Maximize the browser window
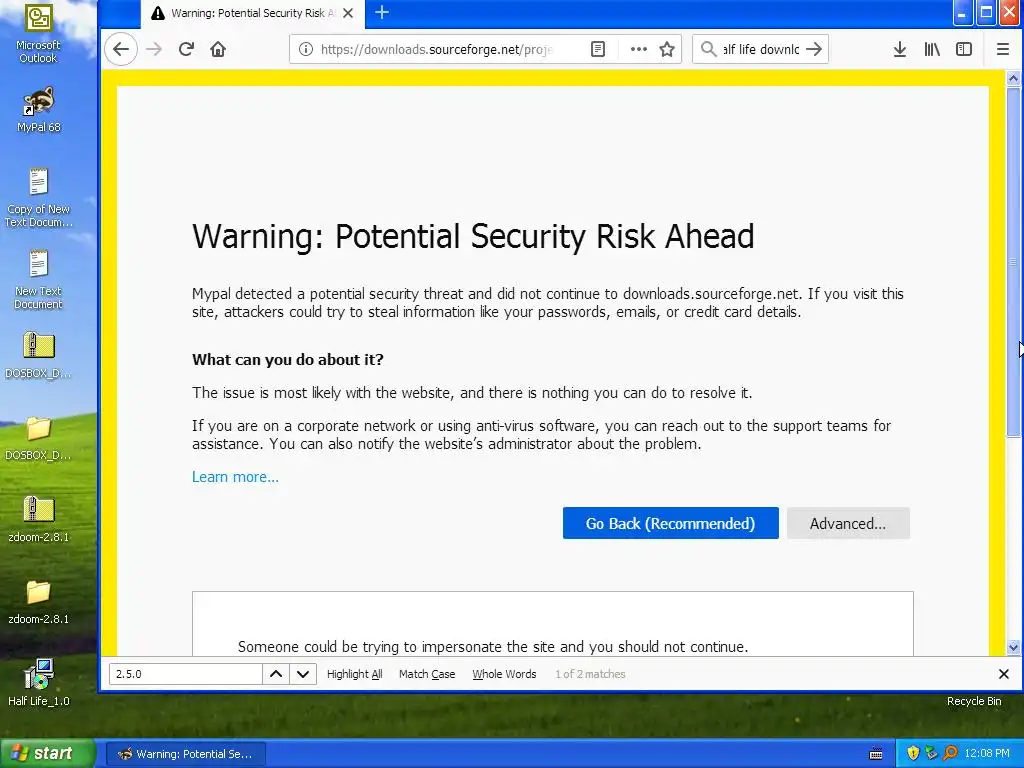The image size is (1024, 768). tap(986, 12)
